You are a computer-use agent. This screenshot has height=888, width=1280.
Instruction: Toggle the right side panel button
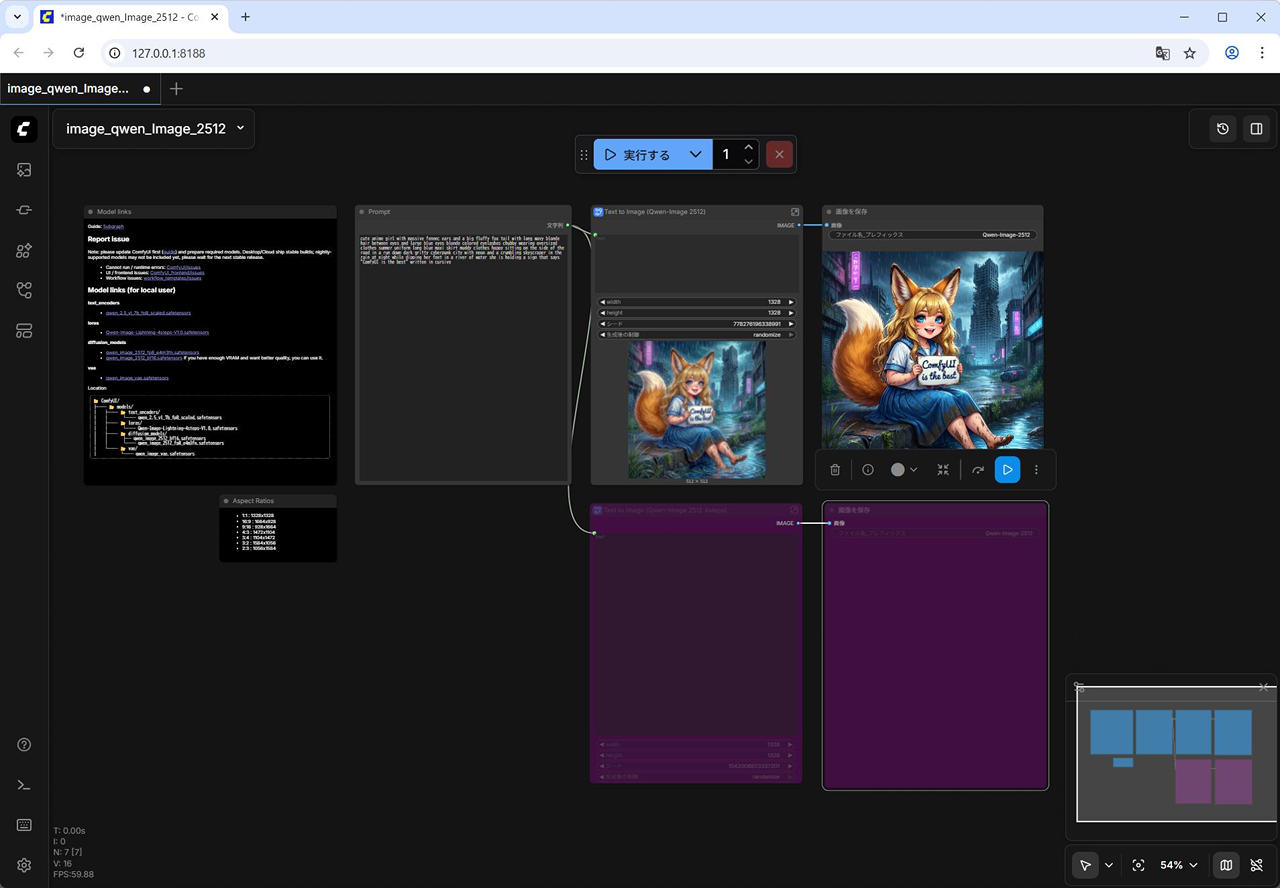click(x=1257, y=128)
